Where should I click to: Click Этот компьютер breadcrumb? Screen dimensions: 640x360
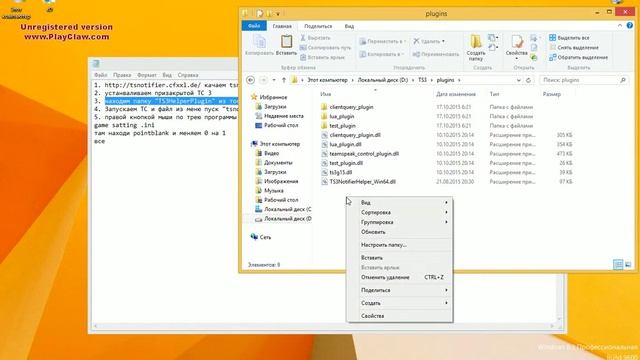click(327, 80)
